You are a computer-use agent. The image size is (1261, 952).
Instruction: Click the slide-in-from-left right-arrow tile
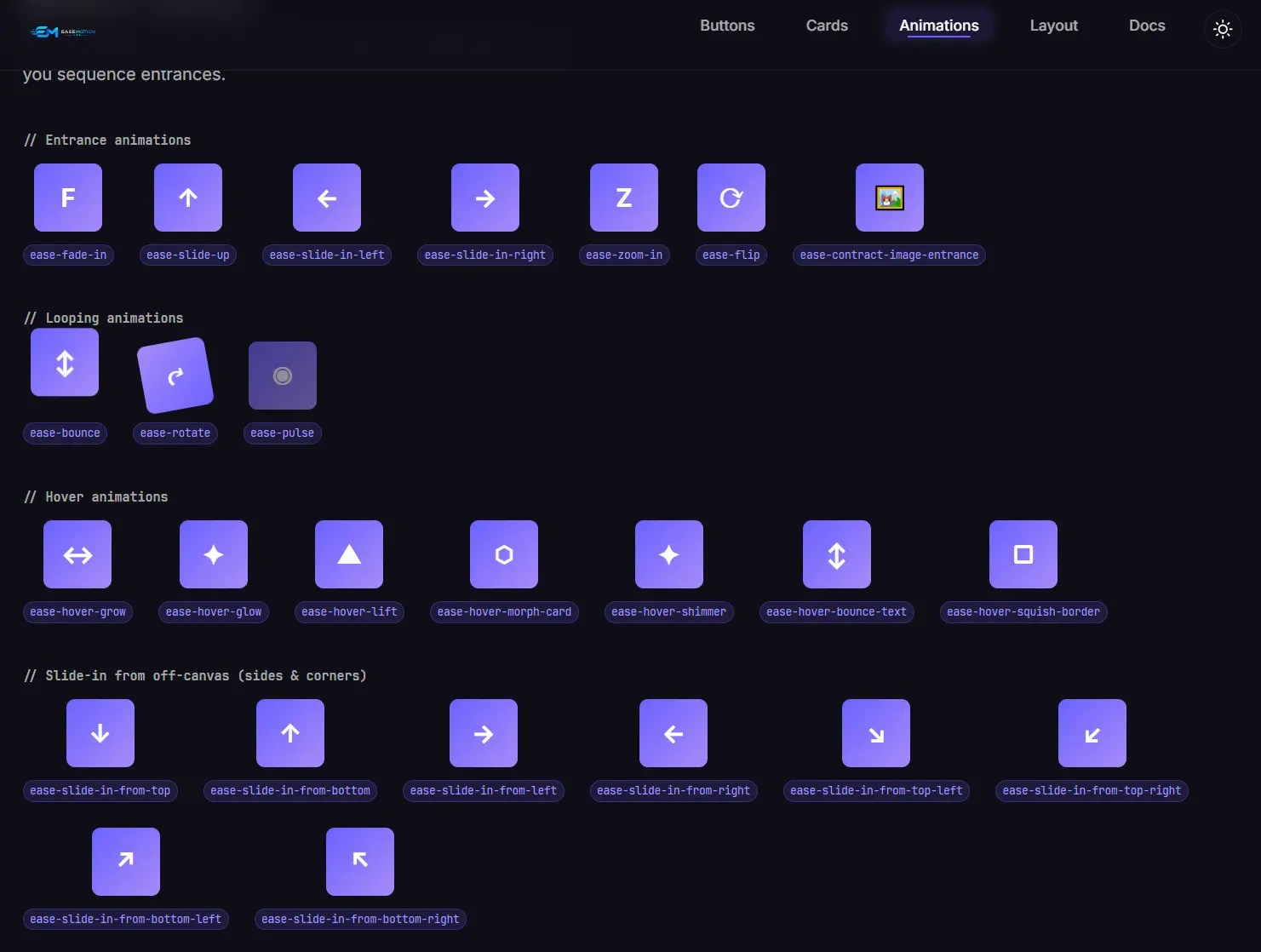[484, 733]
